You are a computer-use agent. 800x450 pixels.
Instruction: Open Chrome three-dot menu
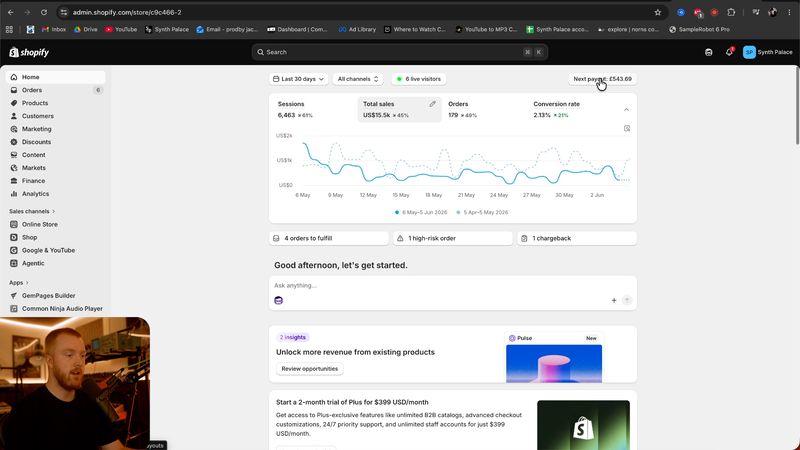point(789,12)
